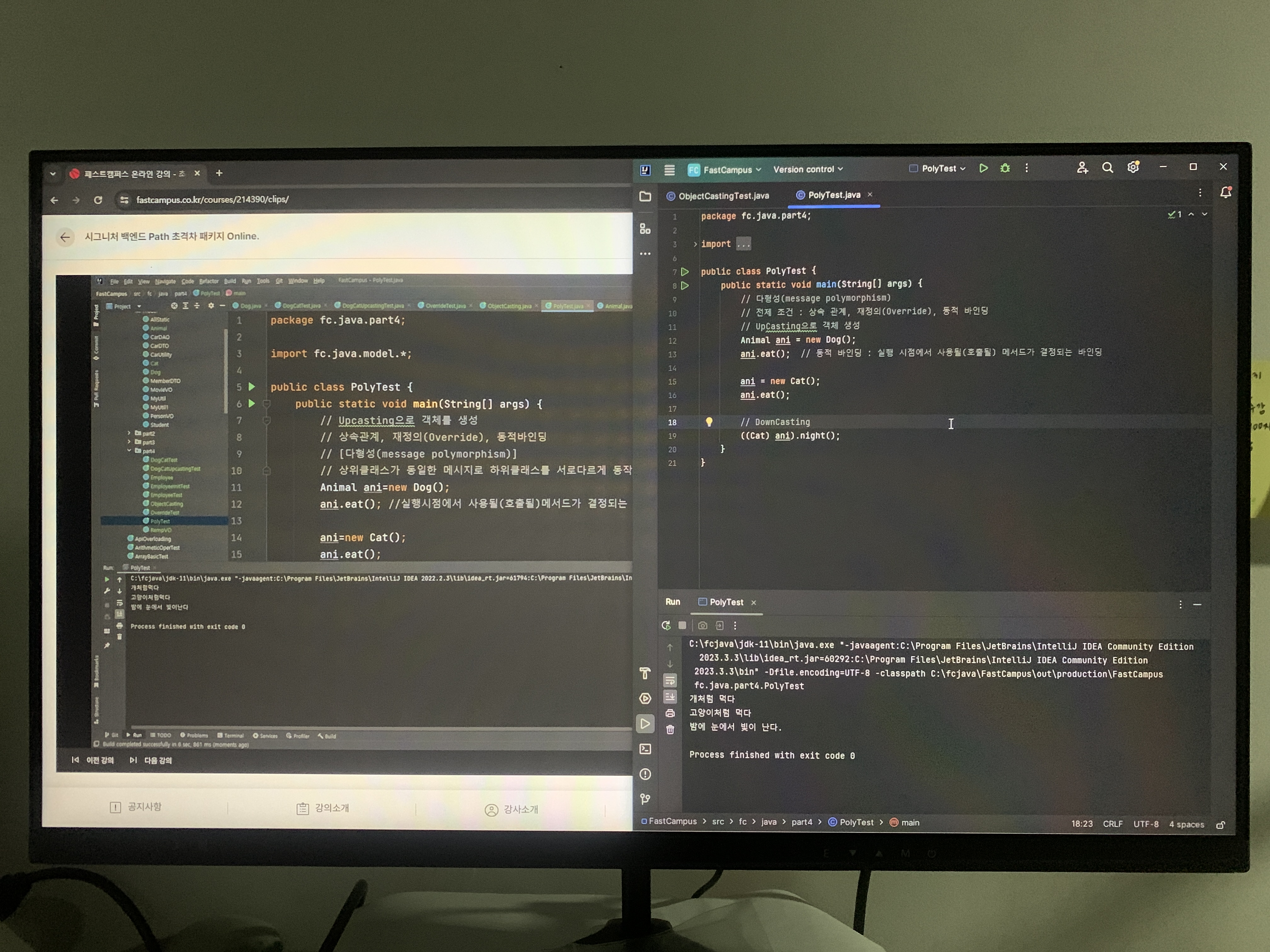Open the Project folder tool window
This screenshot has height=952, width=1270.
click(645, 197)
